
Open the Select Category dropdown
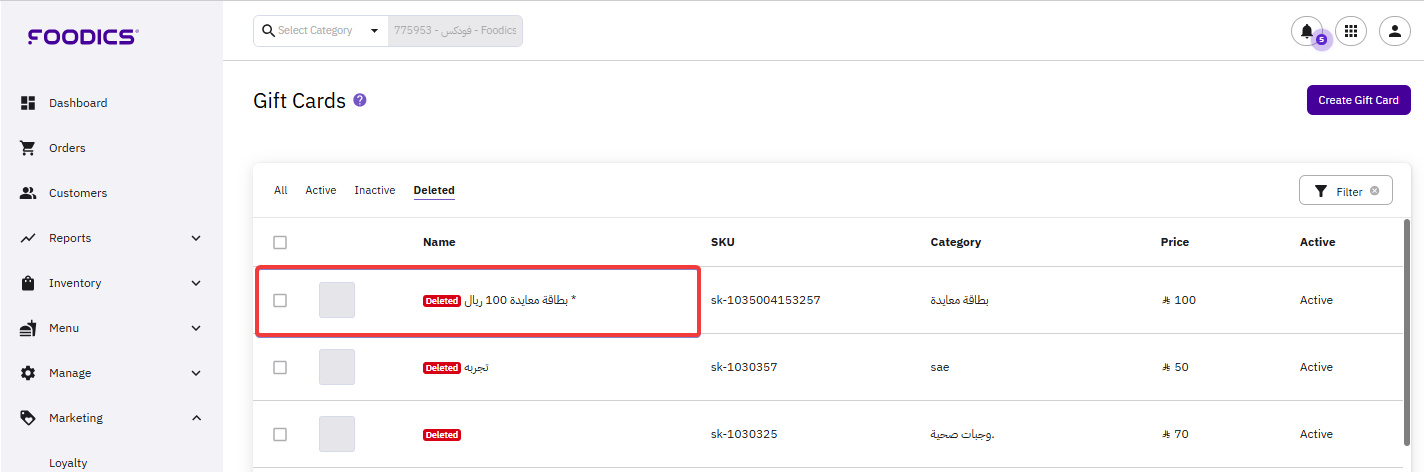pos(320,31)
